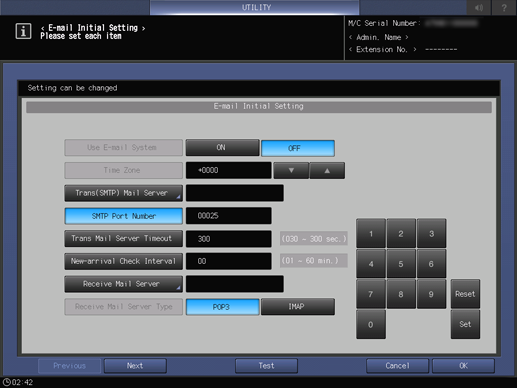Viewport: 517px width, 388px height.
Task: Select POP3 as receive mail server type
Action: 222,307
